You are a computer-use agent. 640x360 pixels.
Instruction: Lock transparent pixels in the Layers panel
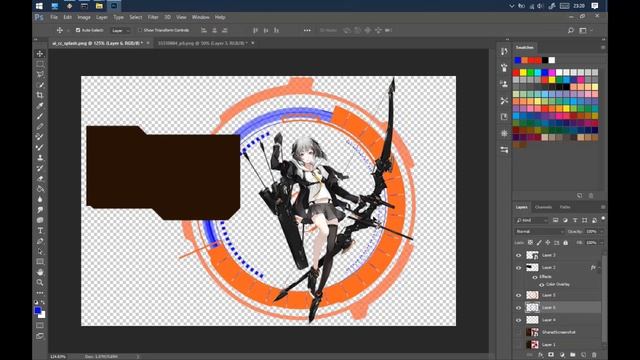[530, 242]
